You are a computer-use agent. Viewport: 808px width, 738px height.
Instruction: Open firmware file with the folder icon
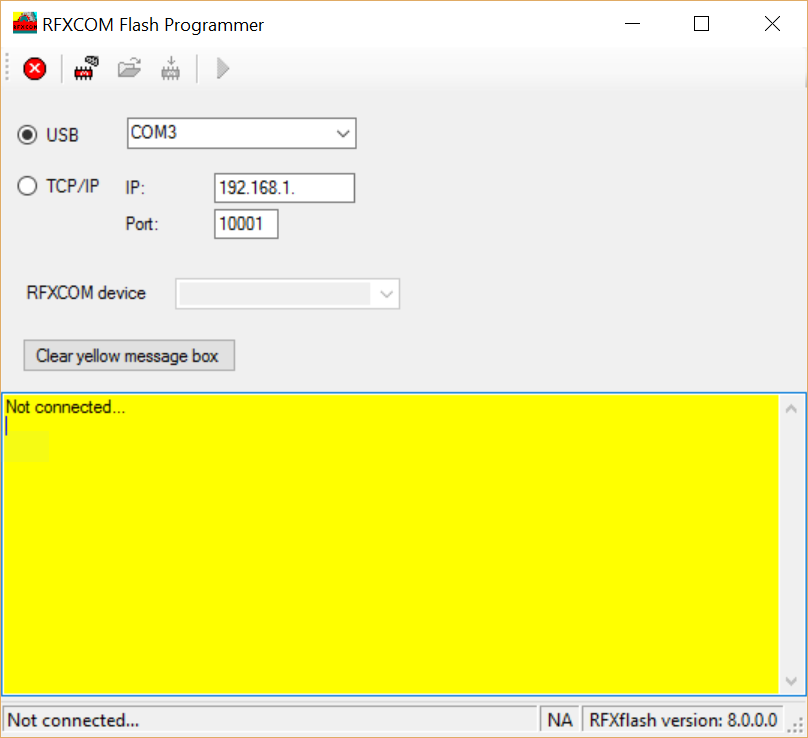(129, 68)
